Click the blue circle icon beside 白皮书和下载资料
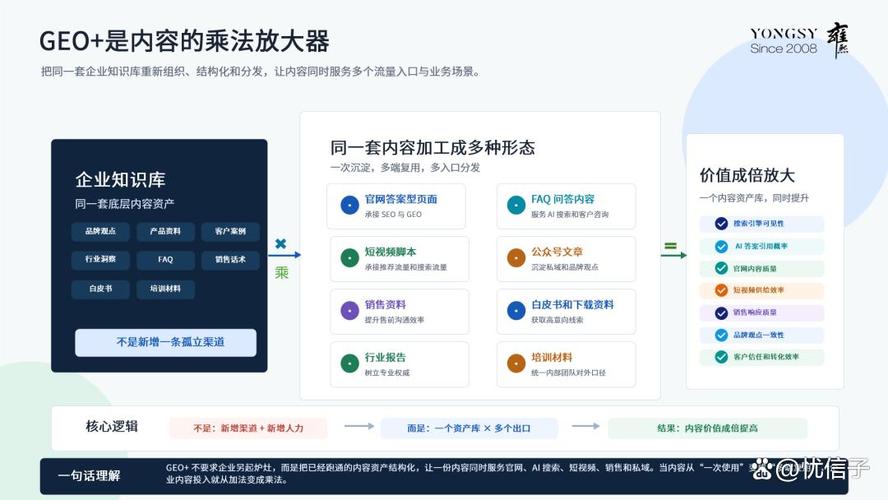This screenshot has height=500, width=888. coord(516,310)
